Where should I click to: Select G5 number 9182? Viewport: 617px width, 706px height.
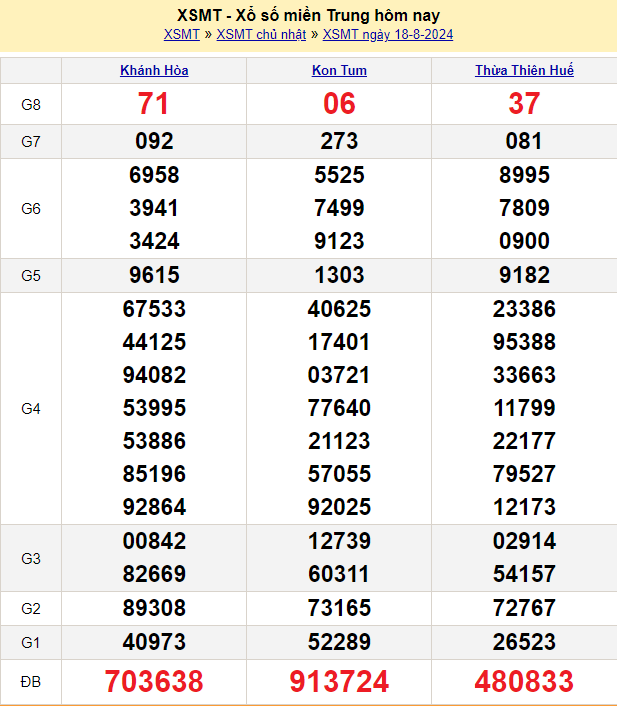coord(524,275)
